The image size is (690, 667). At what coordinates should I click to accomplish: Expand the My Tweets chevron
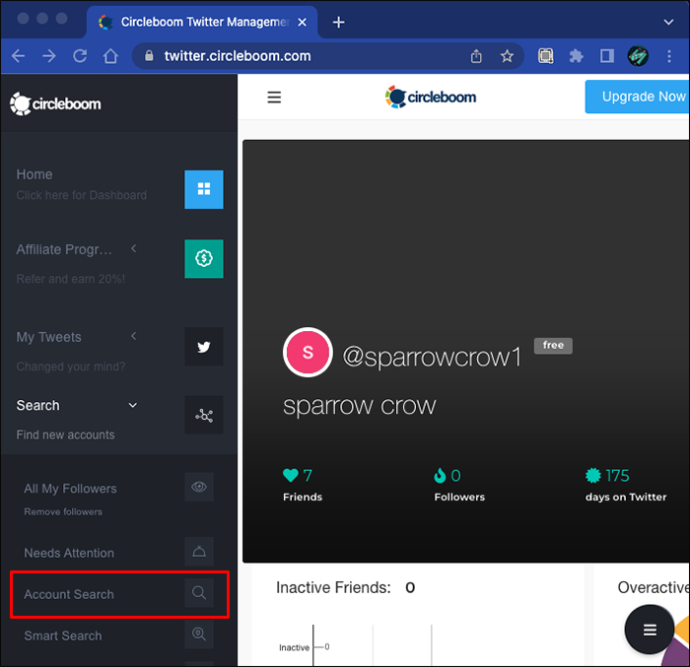(133, 336)
